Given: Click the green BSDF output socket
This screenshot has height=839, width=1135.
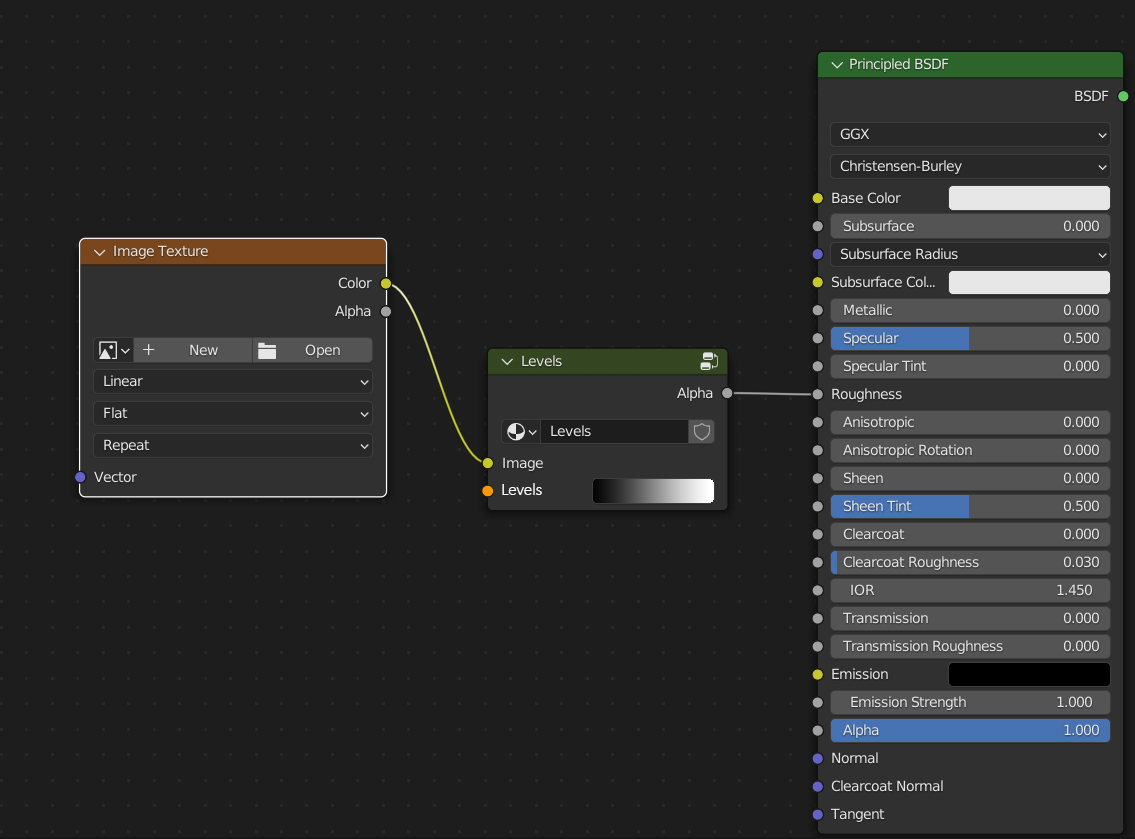Looking at the screenshot, I should [1123, 96].
